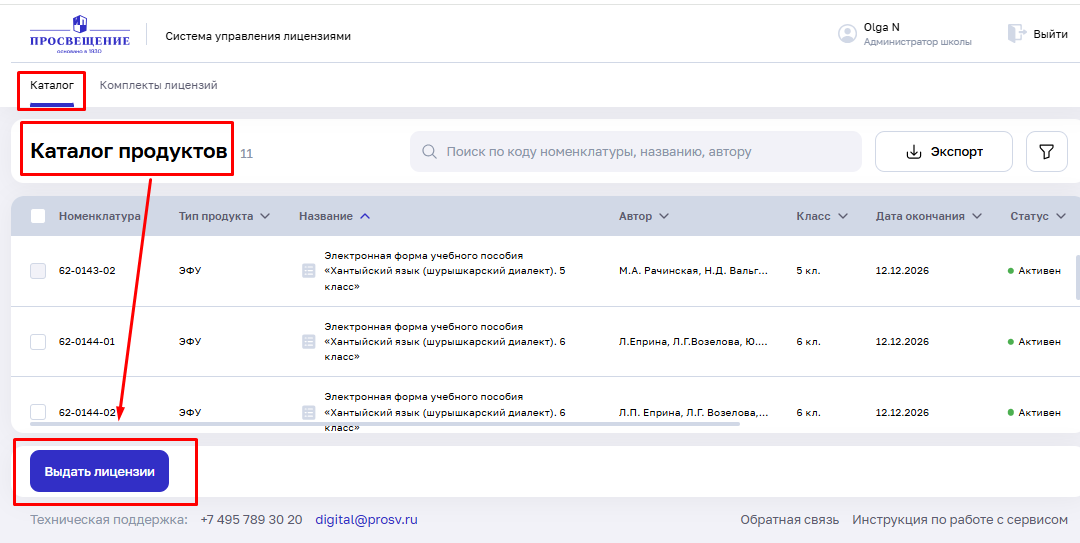The height and width of the screenshot is (543, 1080).
Task: Check the box for row 62-0144-01
Action: [x=38, y=342]
